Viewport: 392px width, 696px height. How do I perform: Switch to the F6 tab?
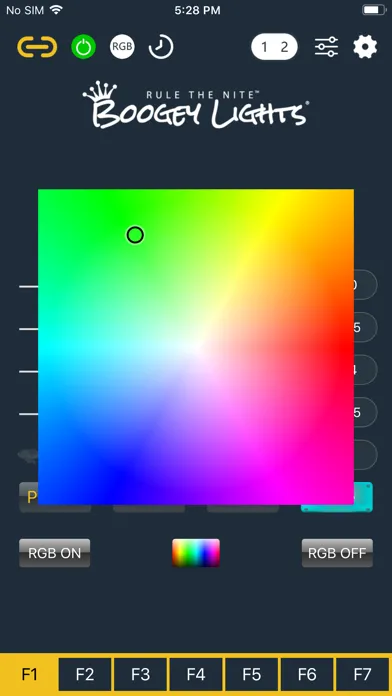(x=307, y=675)
